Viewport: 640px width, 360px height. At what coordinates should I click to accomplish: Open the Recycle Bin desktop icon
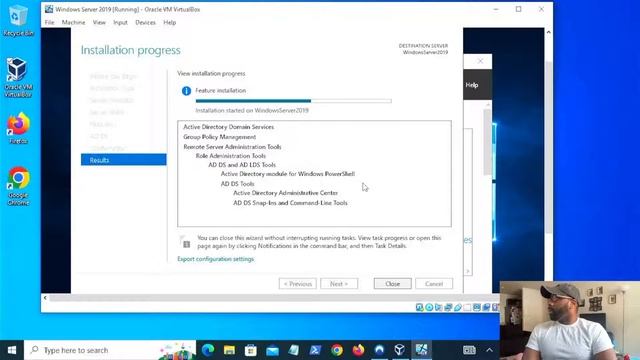18,20
